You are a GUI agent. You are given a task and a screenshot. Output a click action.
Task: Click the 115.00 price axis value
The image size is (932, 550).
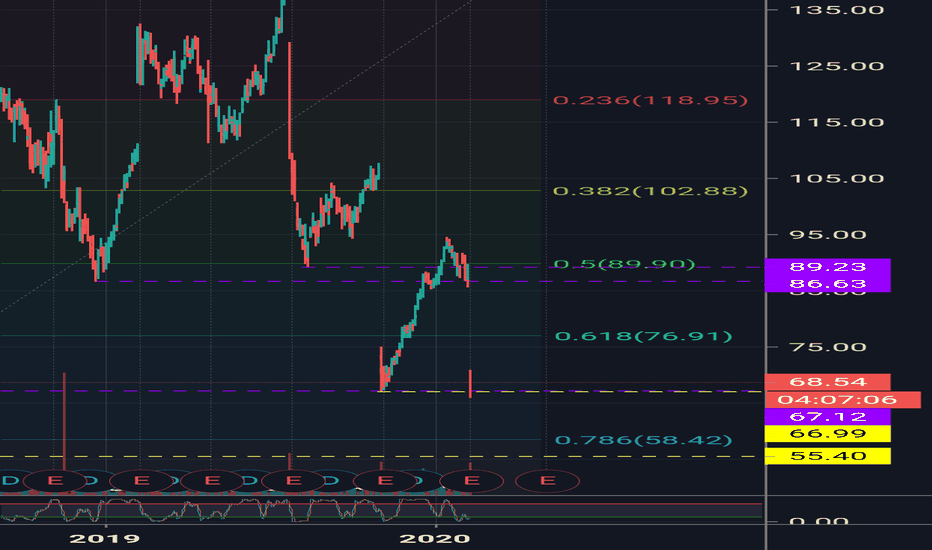click(836, 122)
